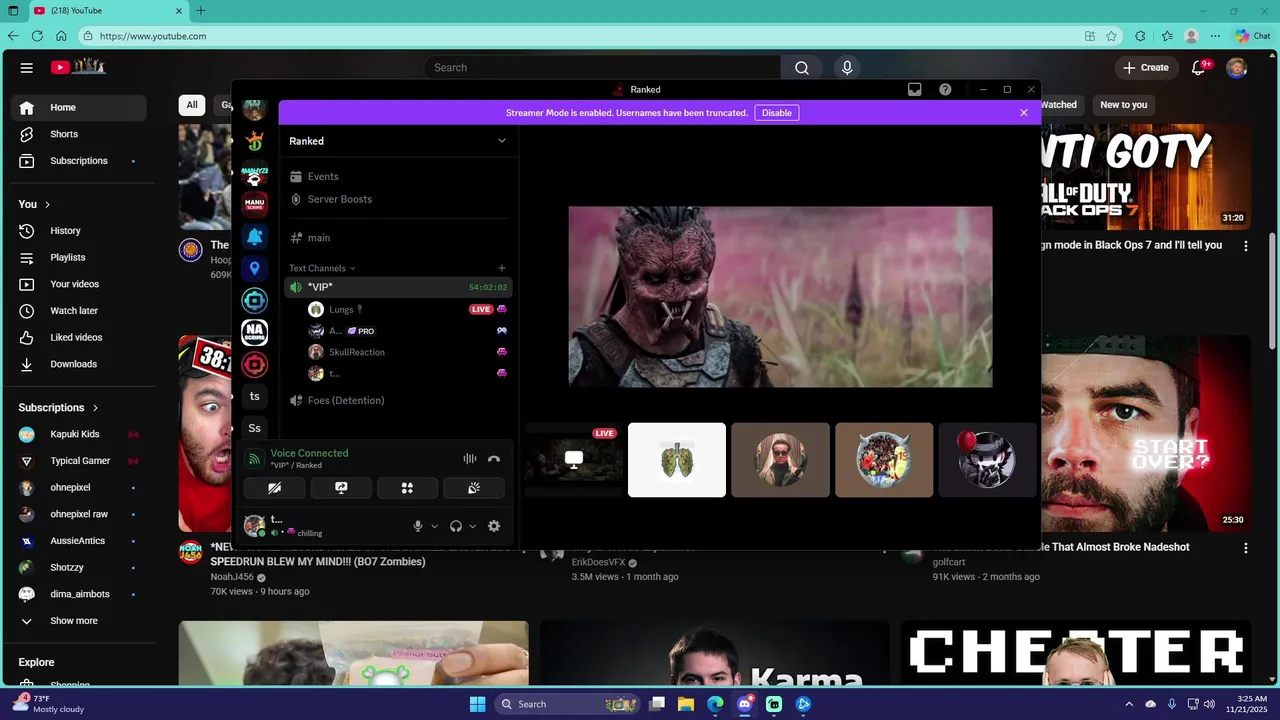The width and height of the screenshot is (1280, 720).
Task: Open Discord User Settings gear
Action: [493, 526]
